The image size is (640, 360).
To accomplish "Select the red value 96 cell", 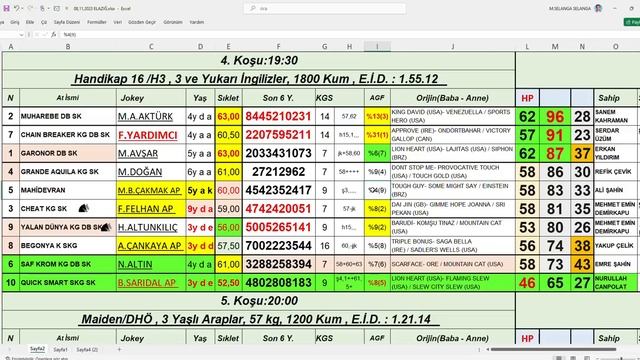I will coord(555,117).
